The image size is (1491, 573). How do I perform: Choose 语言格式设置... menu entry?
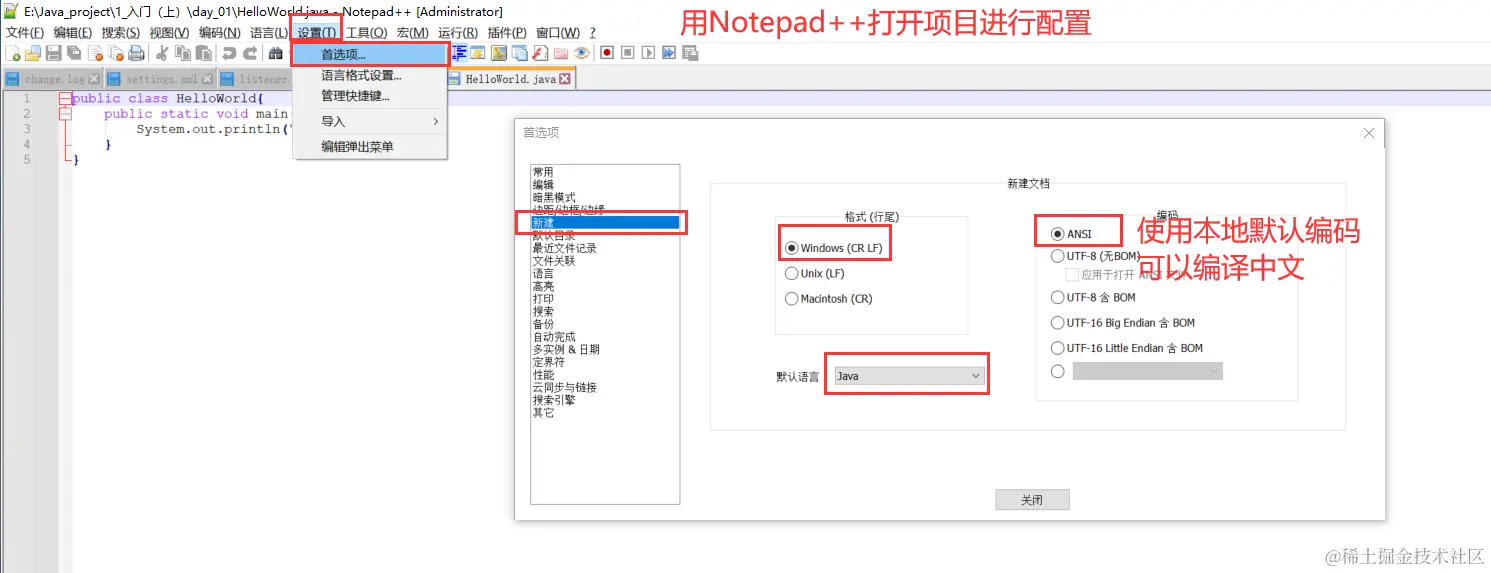click(x=370, y=75)
